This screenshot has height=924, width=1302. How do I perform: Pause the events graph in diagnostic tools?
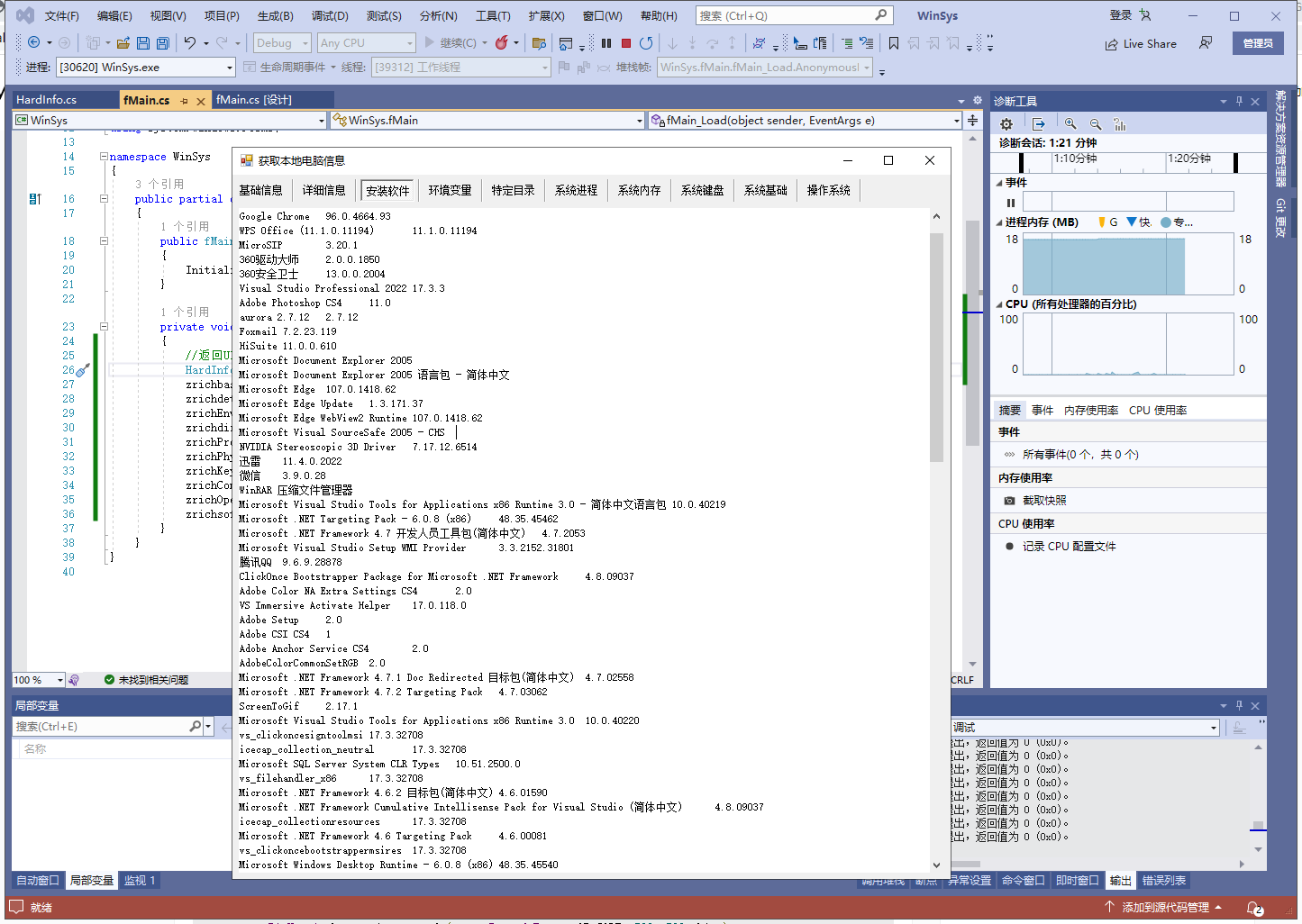point(1011,203)
